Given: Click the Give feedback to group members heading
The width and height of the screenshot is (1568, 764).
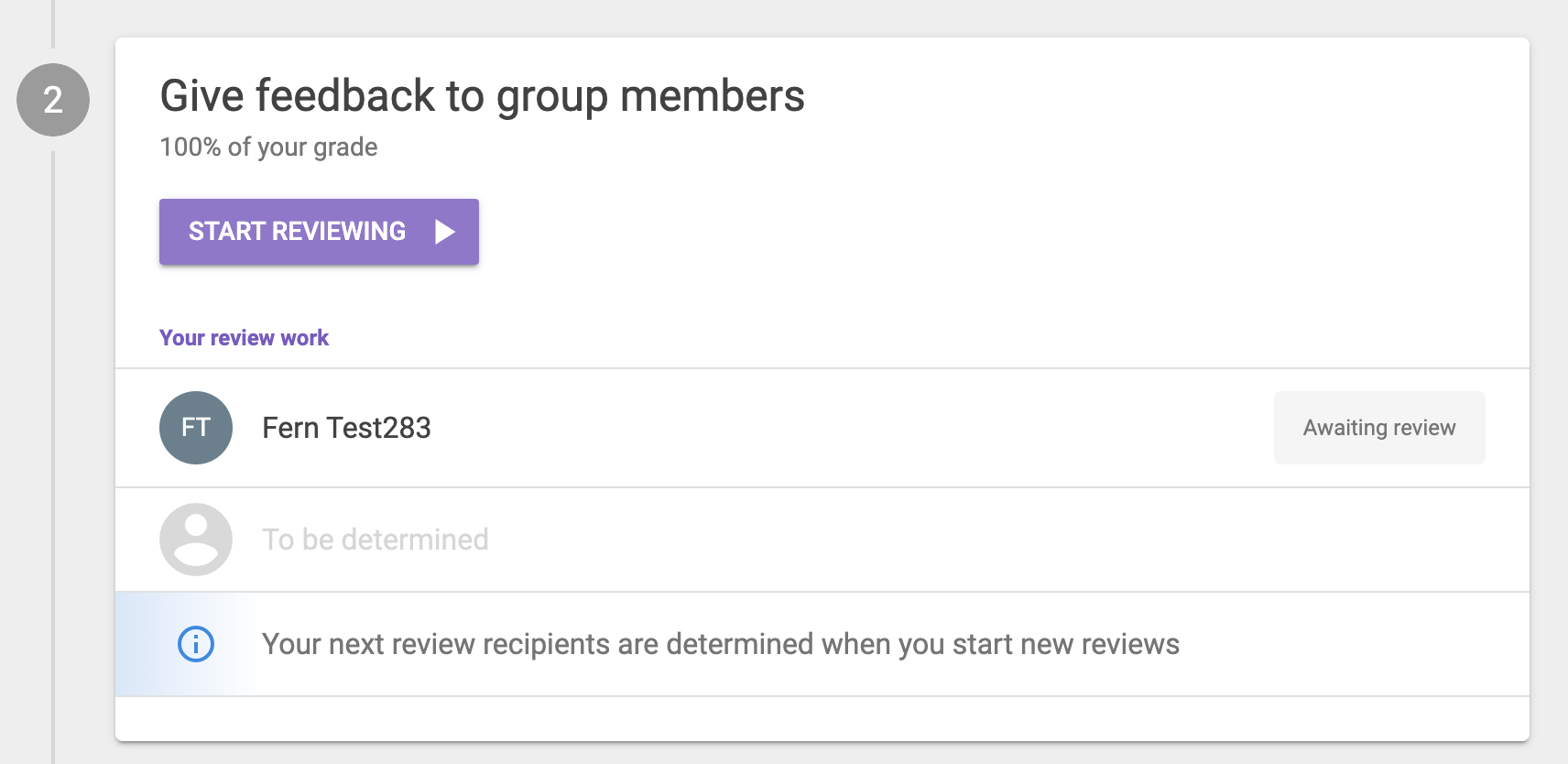Looking at the screenshot, I should (482, 96).
